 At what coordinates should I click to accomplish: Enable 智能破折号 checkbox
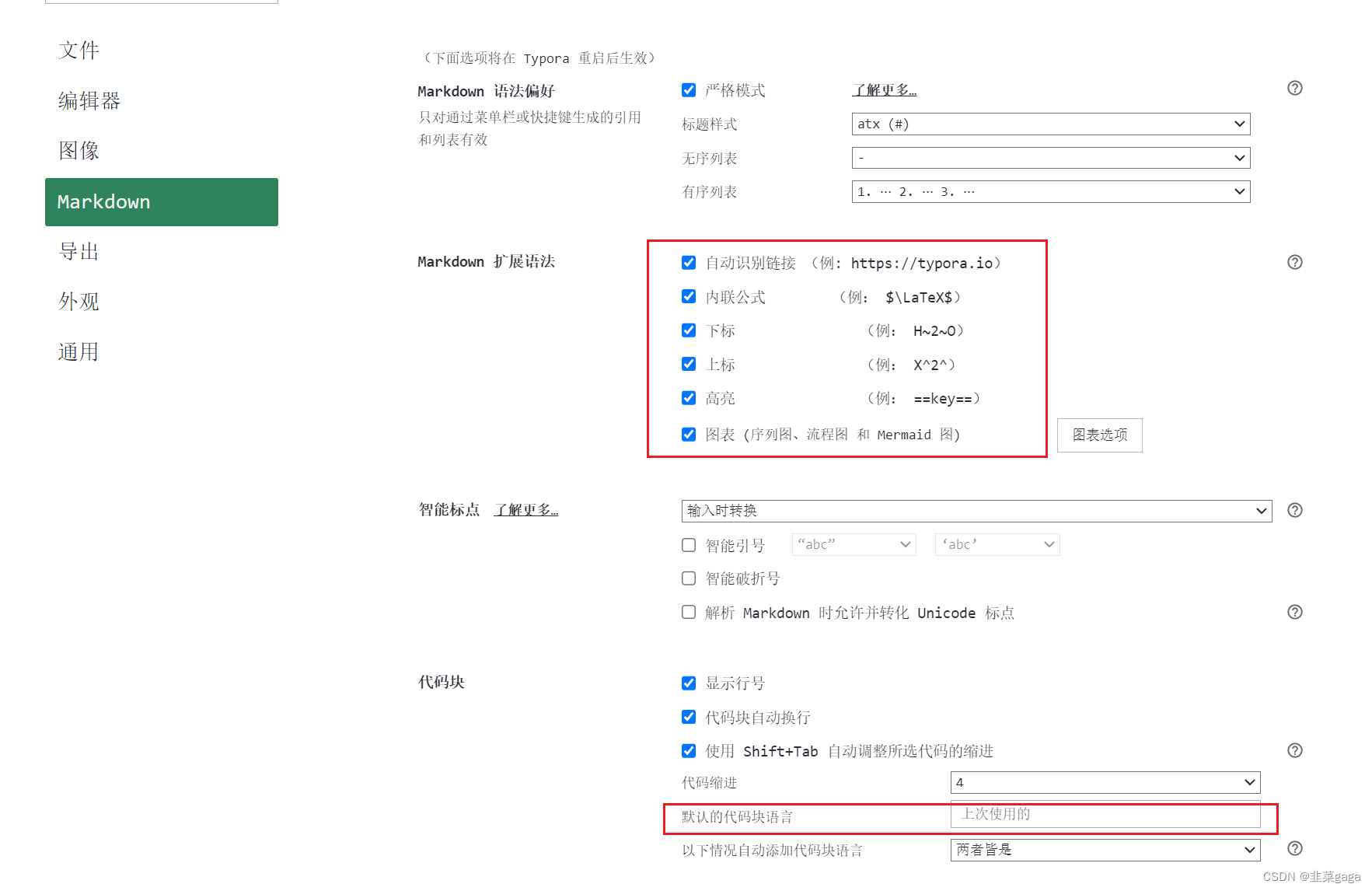[x=689, y=578]
